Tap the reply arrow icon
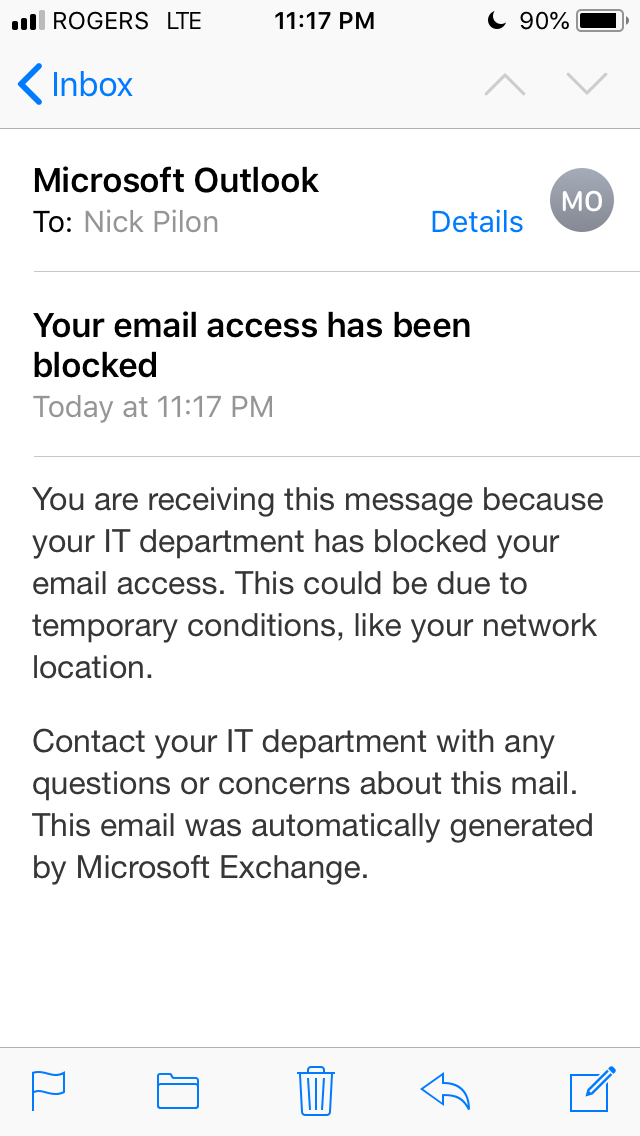640x1136 pixels. pyautogui.click(x=445, y=1090)
